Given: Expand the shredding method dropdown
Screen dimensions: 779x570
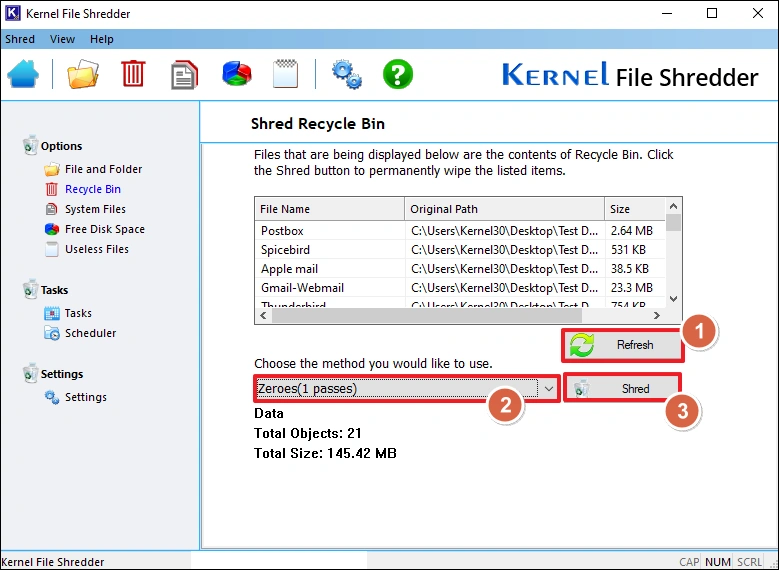Looking at the screenshot, I should click(x=548, y=388).
